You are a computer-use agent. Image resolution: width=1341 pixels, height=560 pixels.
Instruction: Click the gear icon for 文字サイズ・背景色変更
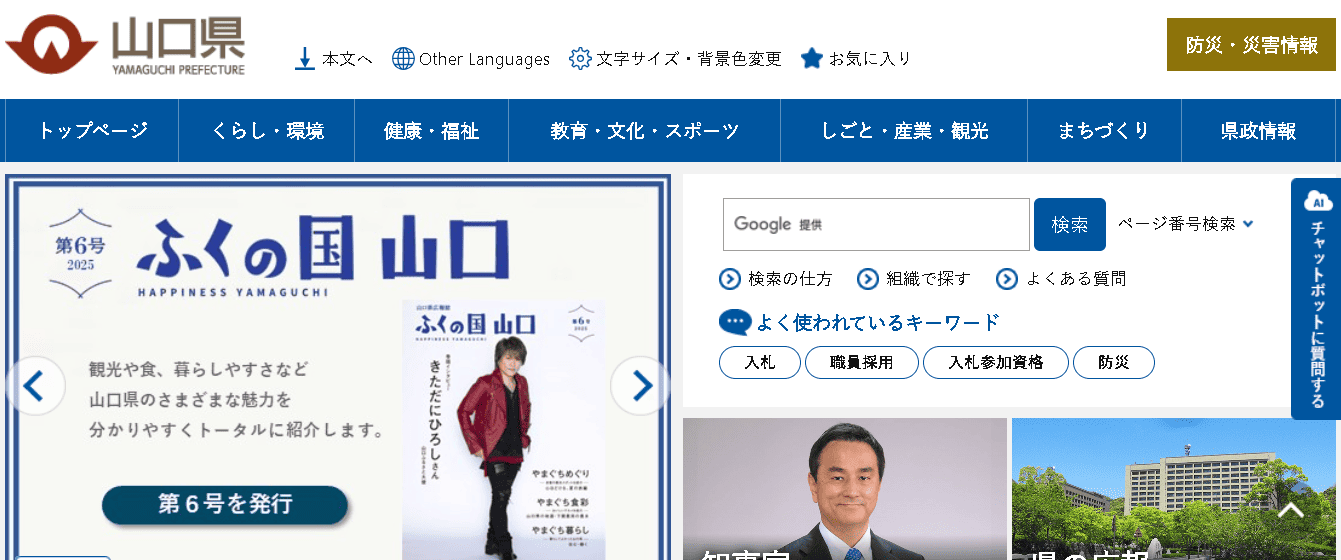coord(580,59)
